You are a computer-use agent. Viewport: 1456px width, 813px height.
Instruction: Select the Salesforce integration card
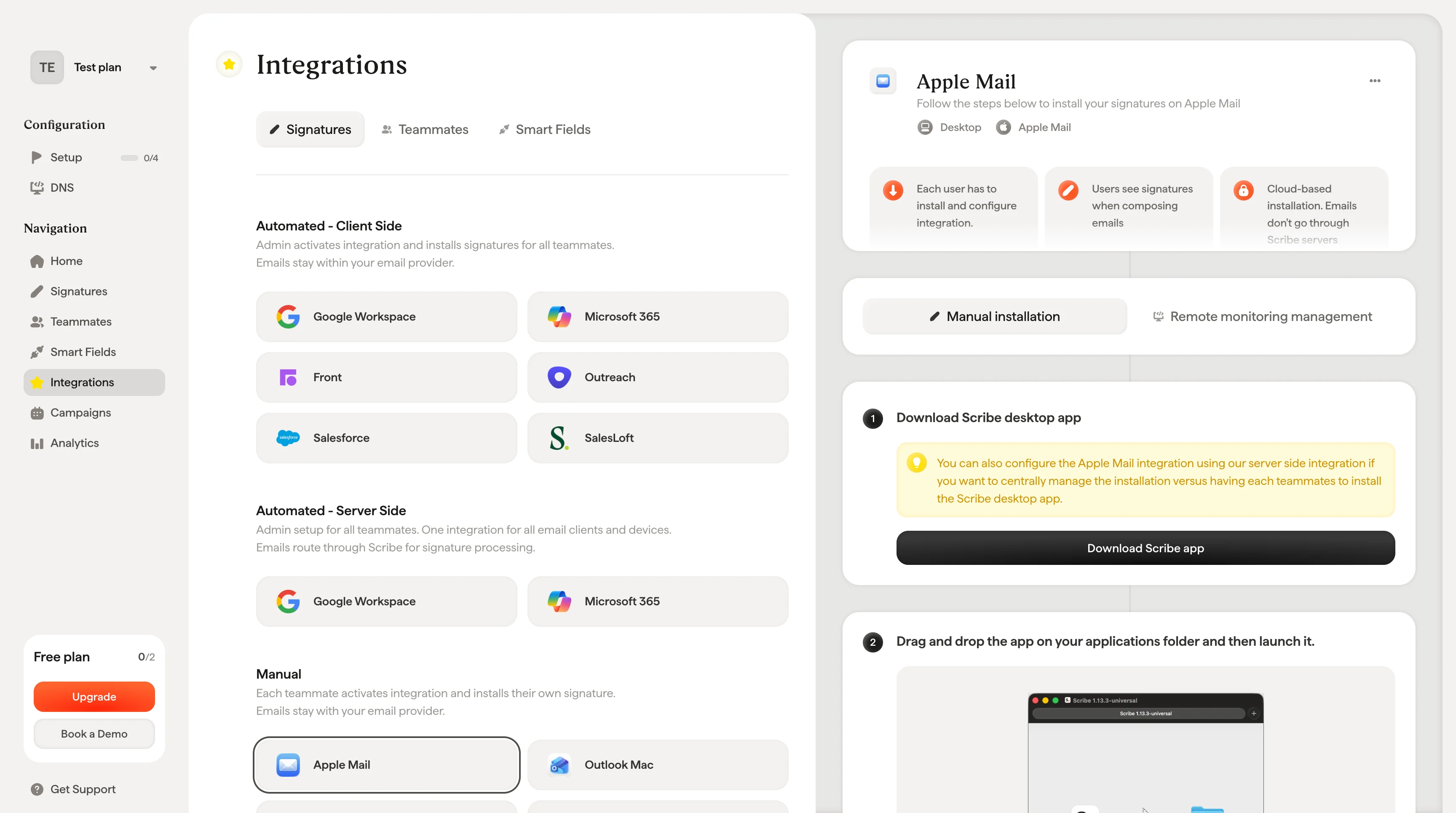pos(387,438)
